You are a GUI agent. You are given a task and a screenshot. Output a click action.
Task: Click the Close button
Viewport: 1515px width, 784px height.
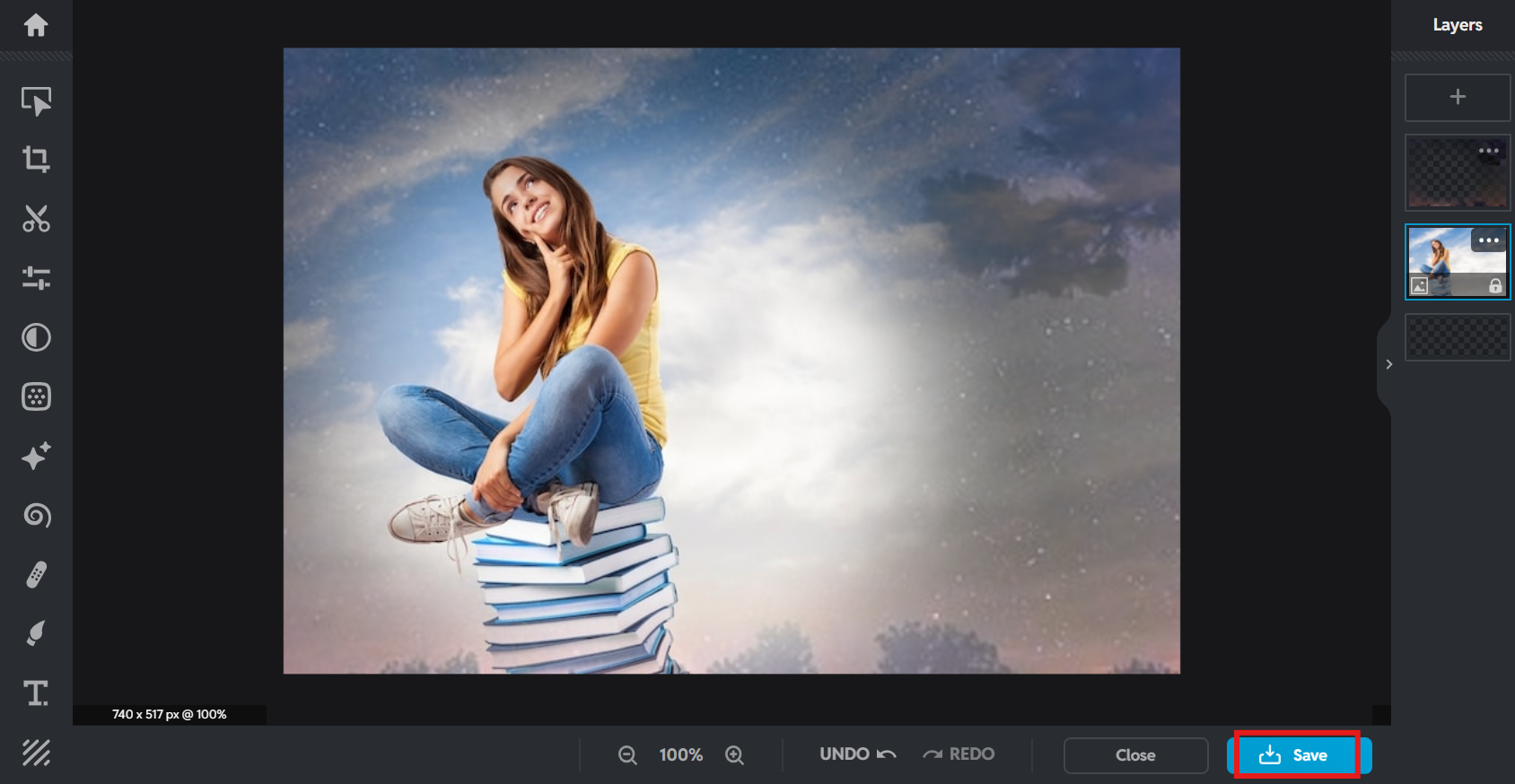(x=1135, y=755)
